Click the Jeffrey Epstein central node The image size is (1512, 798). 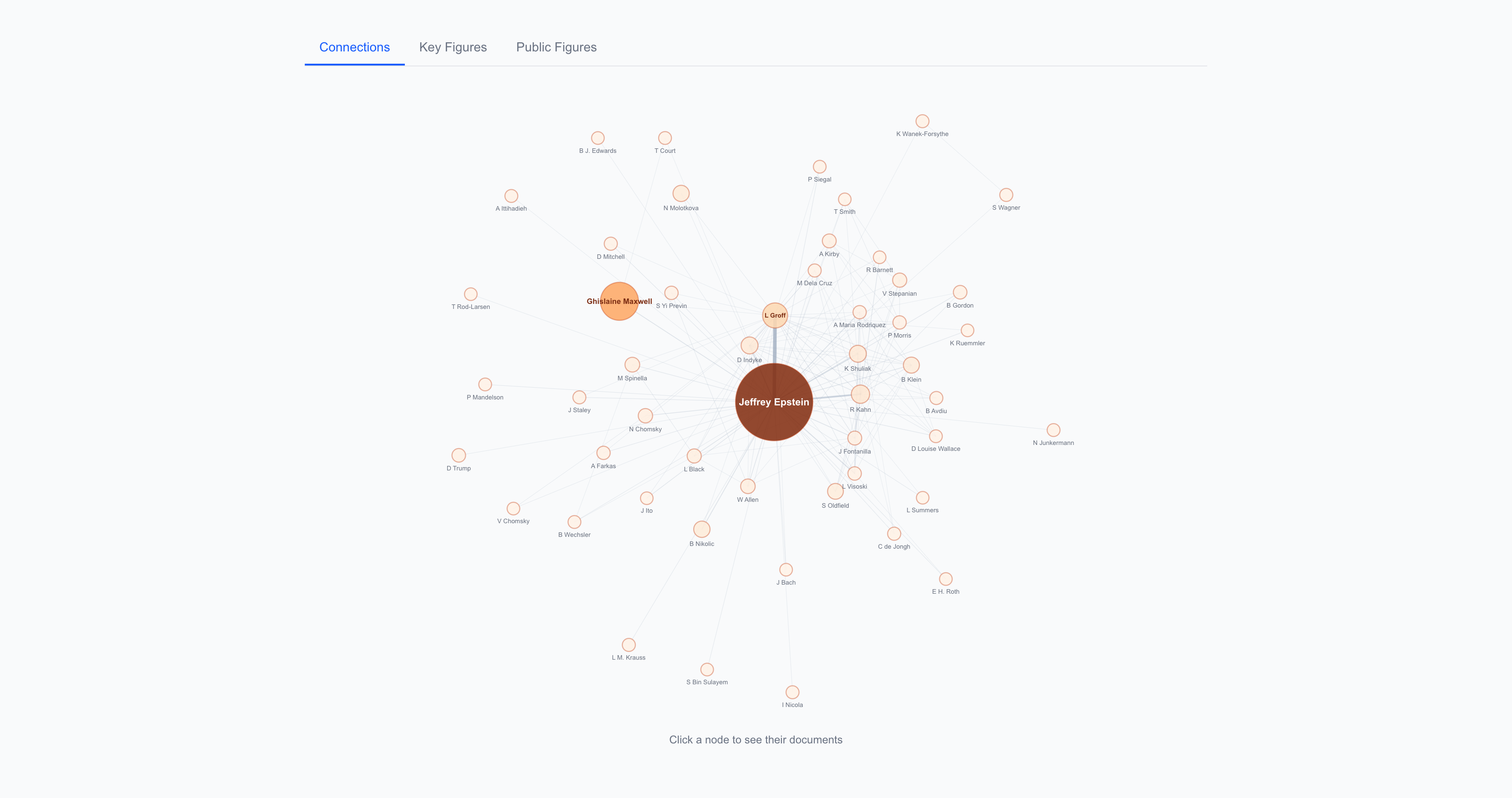(x=774, y=402)
